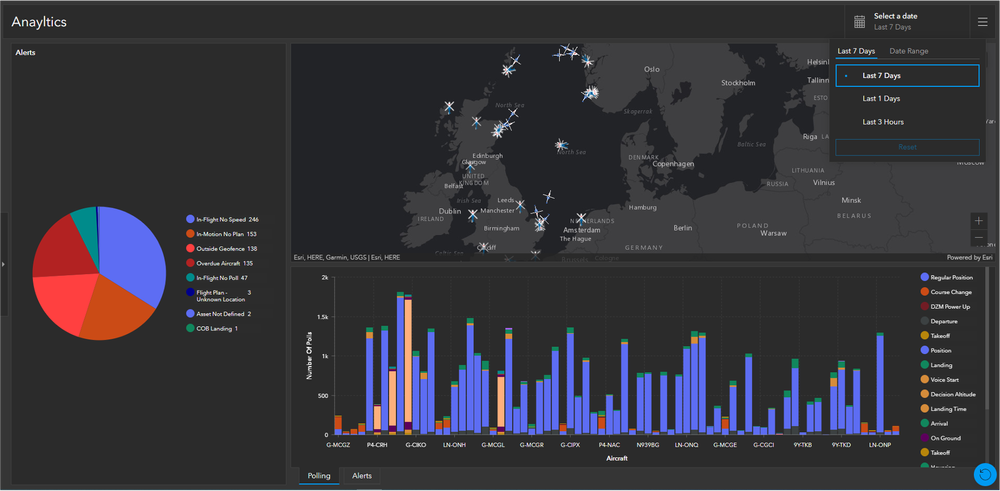Screen dimensions: 1000x491
Task: Click aircraft marker near Leeds
Action: click(520, 206)
